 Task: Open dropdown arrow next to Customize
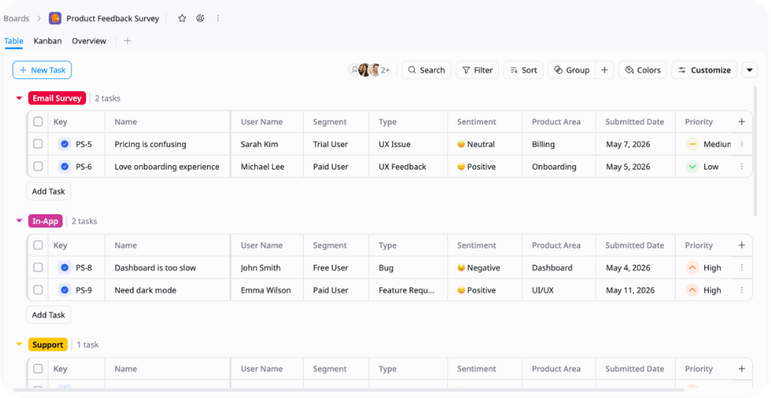(749, 70)
